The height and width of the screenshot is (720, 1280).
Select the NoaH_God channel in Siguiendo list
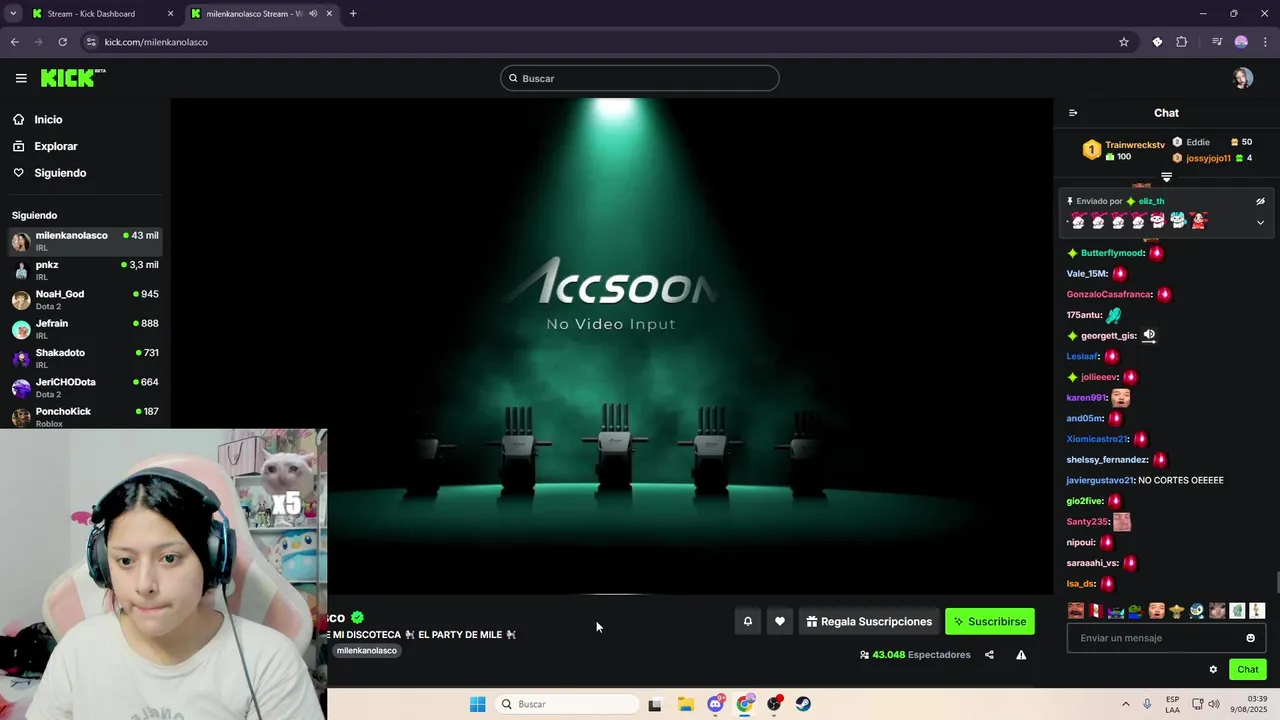click(x=85, y=299)
